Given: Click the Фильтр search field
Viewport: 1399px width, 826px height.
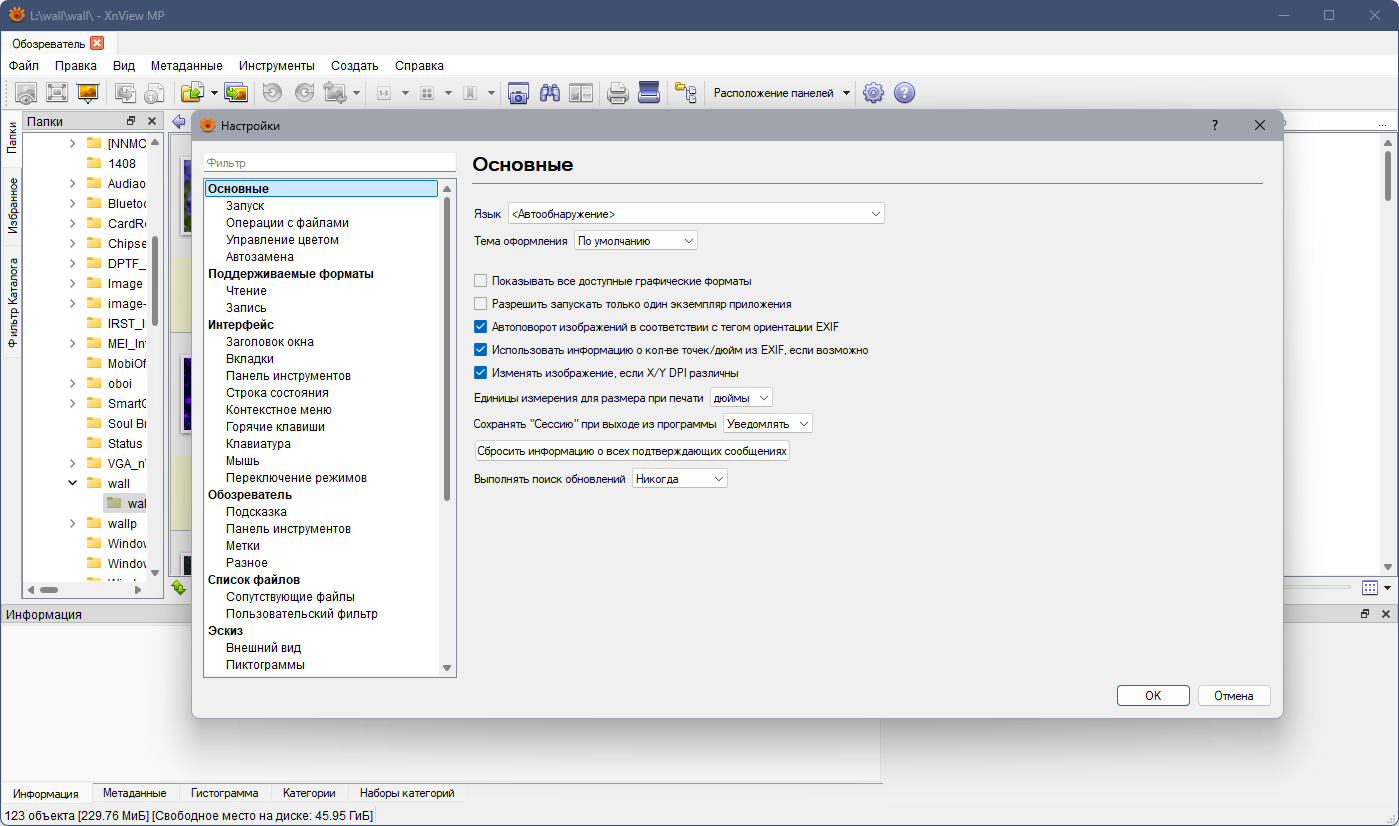Looking at the screenshot, I should [330, 162].
